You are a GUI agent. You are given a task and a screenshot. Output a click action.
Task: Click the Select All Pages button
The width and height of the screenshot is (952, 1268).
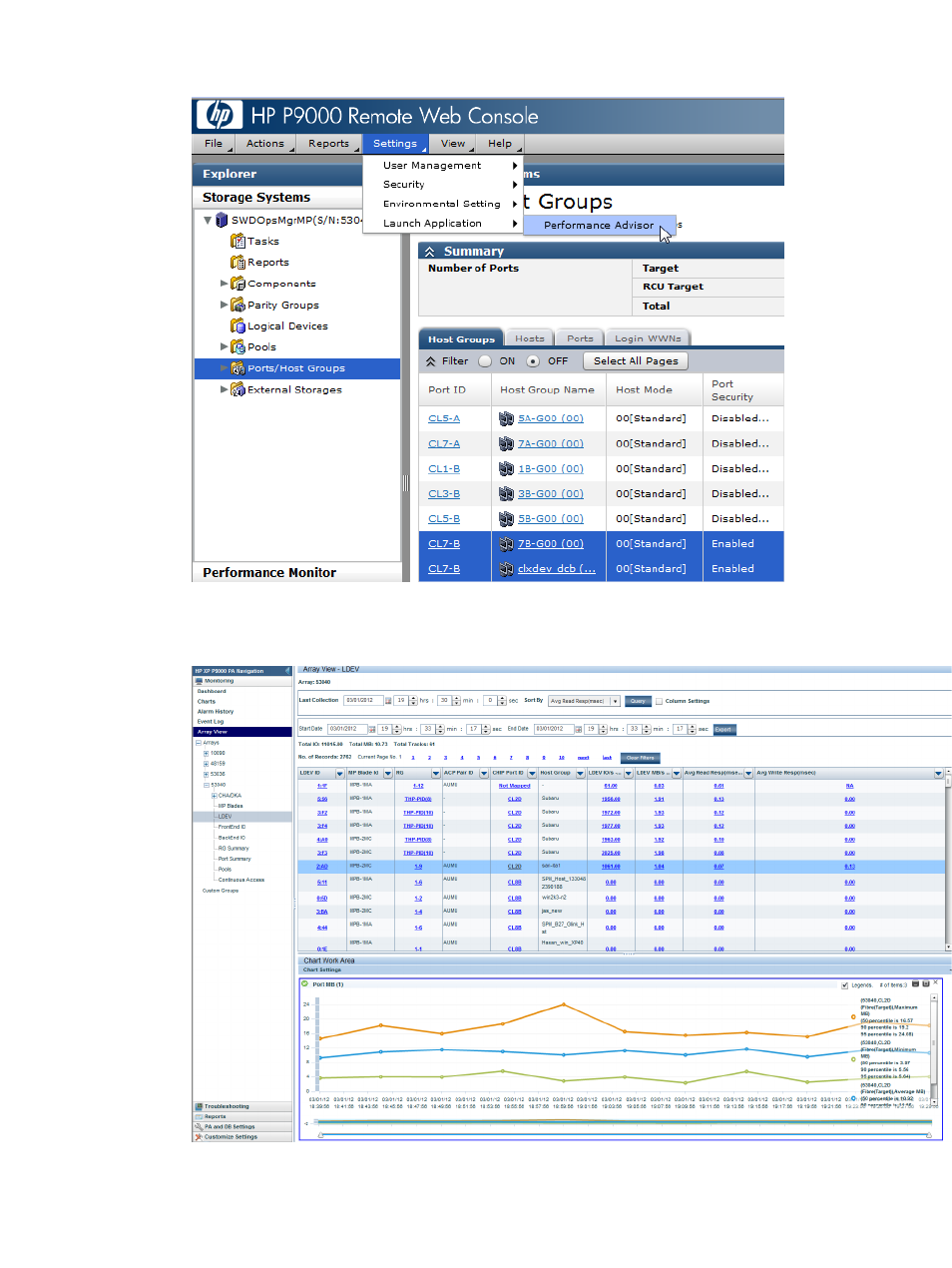click(x=636, y=361)
